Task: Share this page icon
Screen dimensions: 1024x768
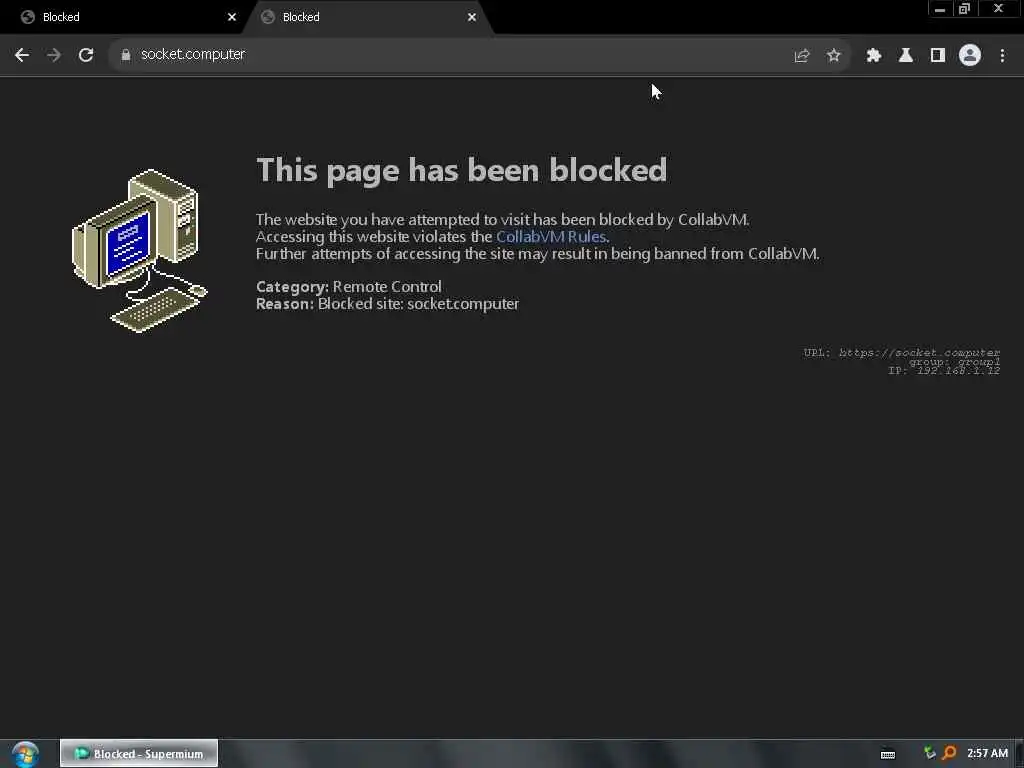Action: point(802,56)
